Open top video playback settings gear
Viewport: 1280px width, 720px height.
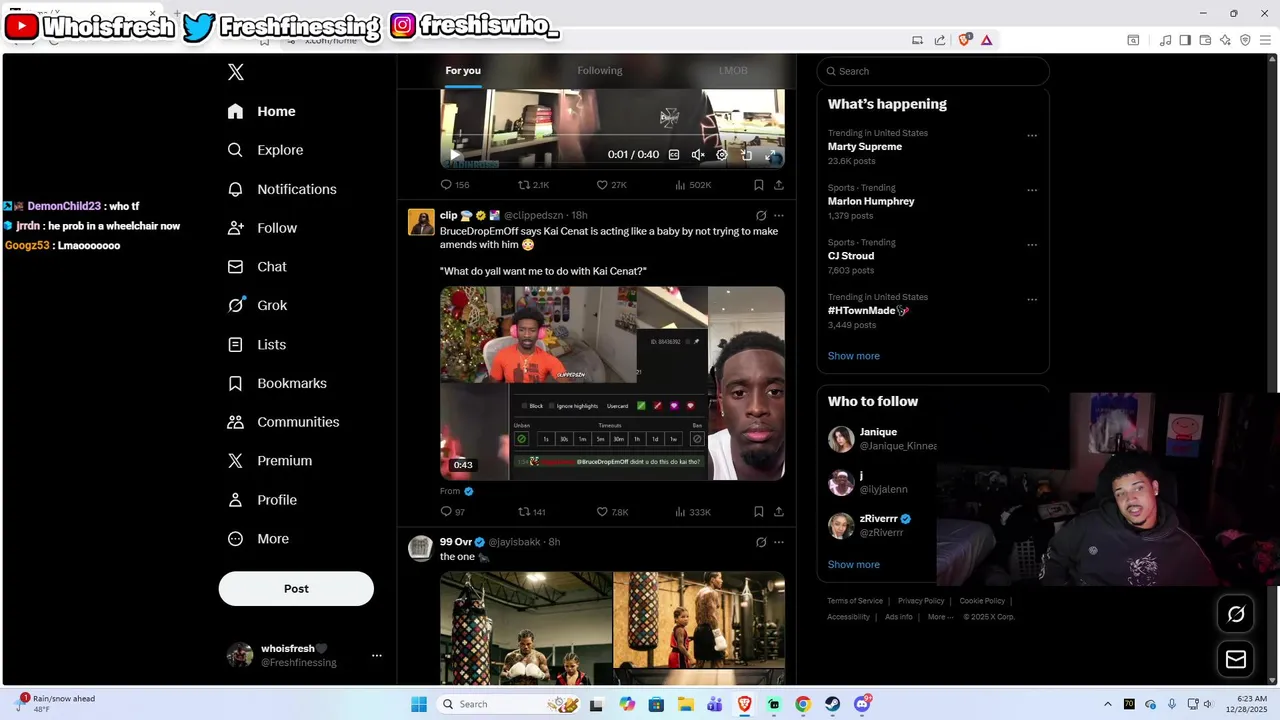click(x=722, y=155)
